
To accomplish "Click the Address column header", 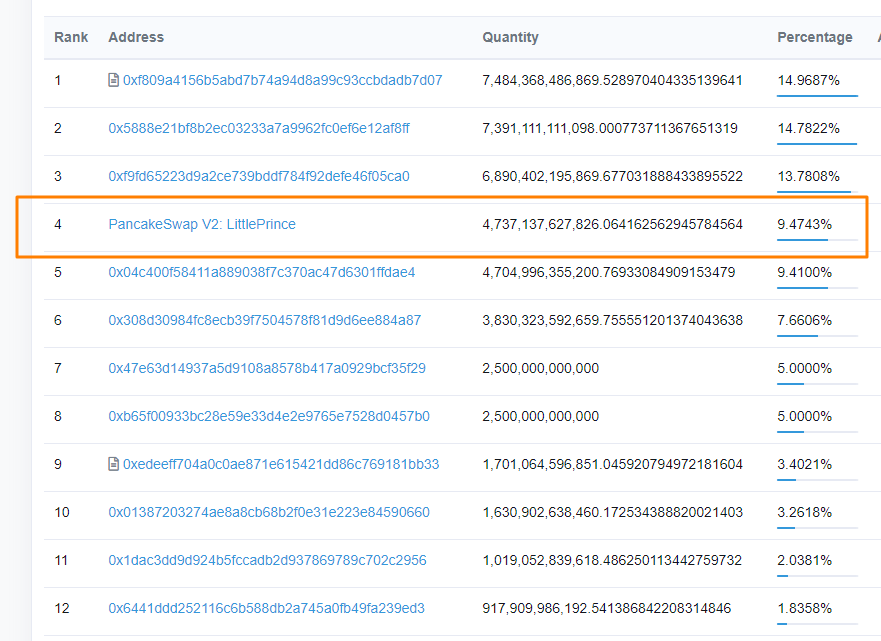I will (136, 37).
